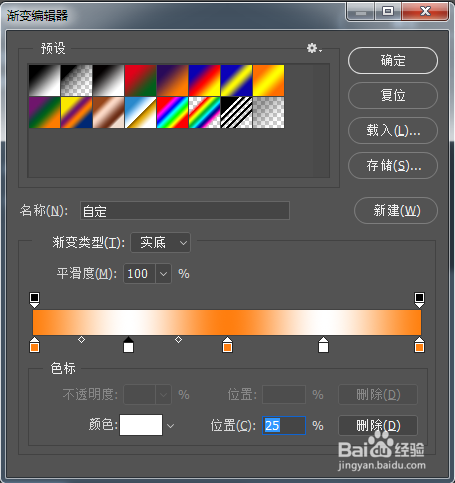Screen dimensions: 455x483
Task: Select the left opacity stop
Action: 34,300
